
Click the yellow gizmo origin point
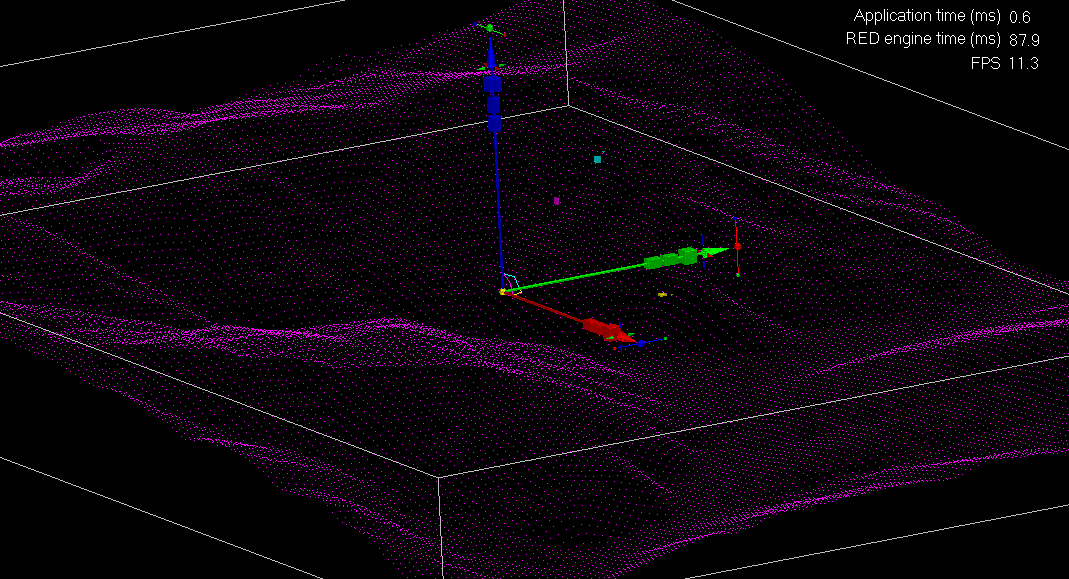(x=502, y=292)
